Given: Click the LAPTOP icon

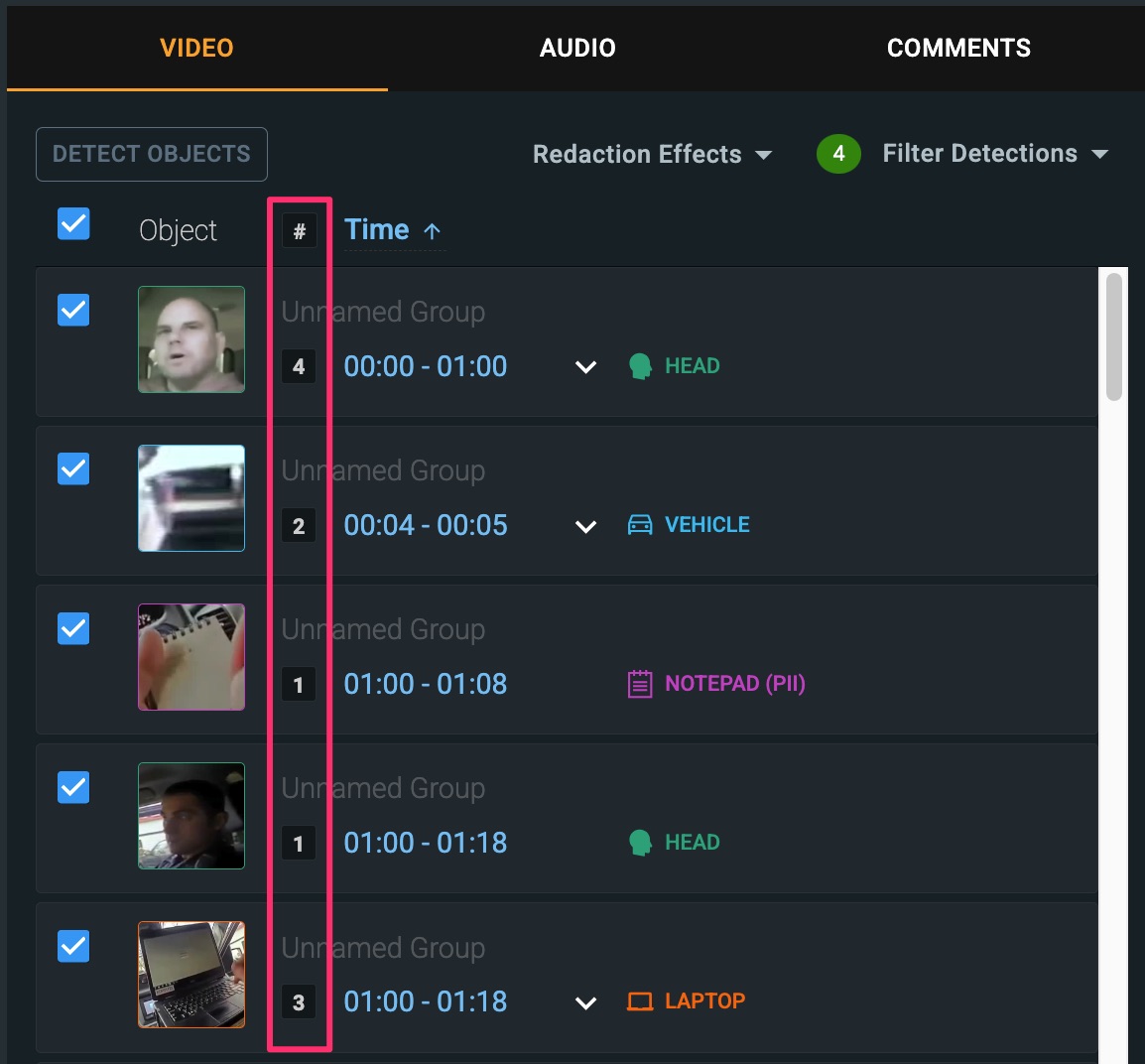Looking at the screenshot, I should tap(640, 1001).
